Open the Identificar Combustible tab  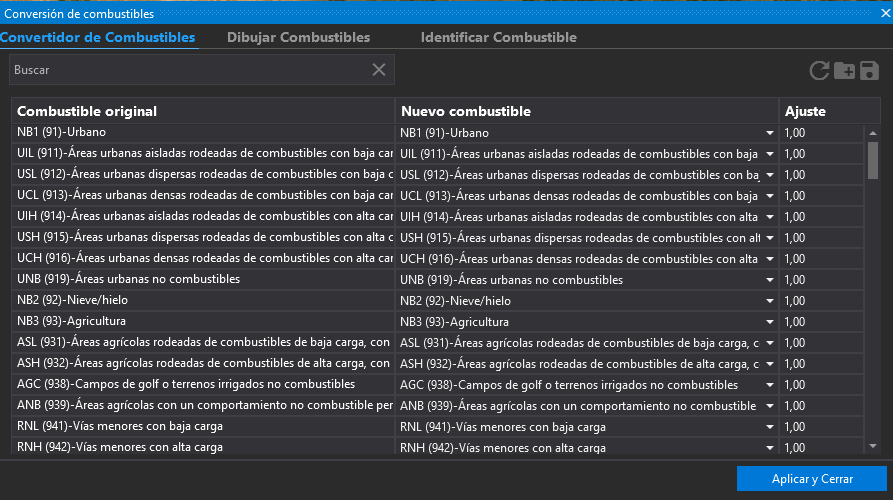tap(498, 37)
